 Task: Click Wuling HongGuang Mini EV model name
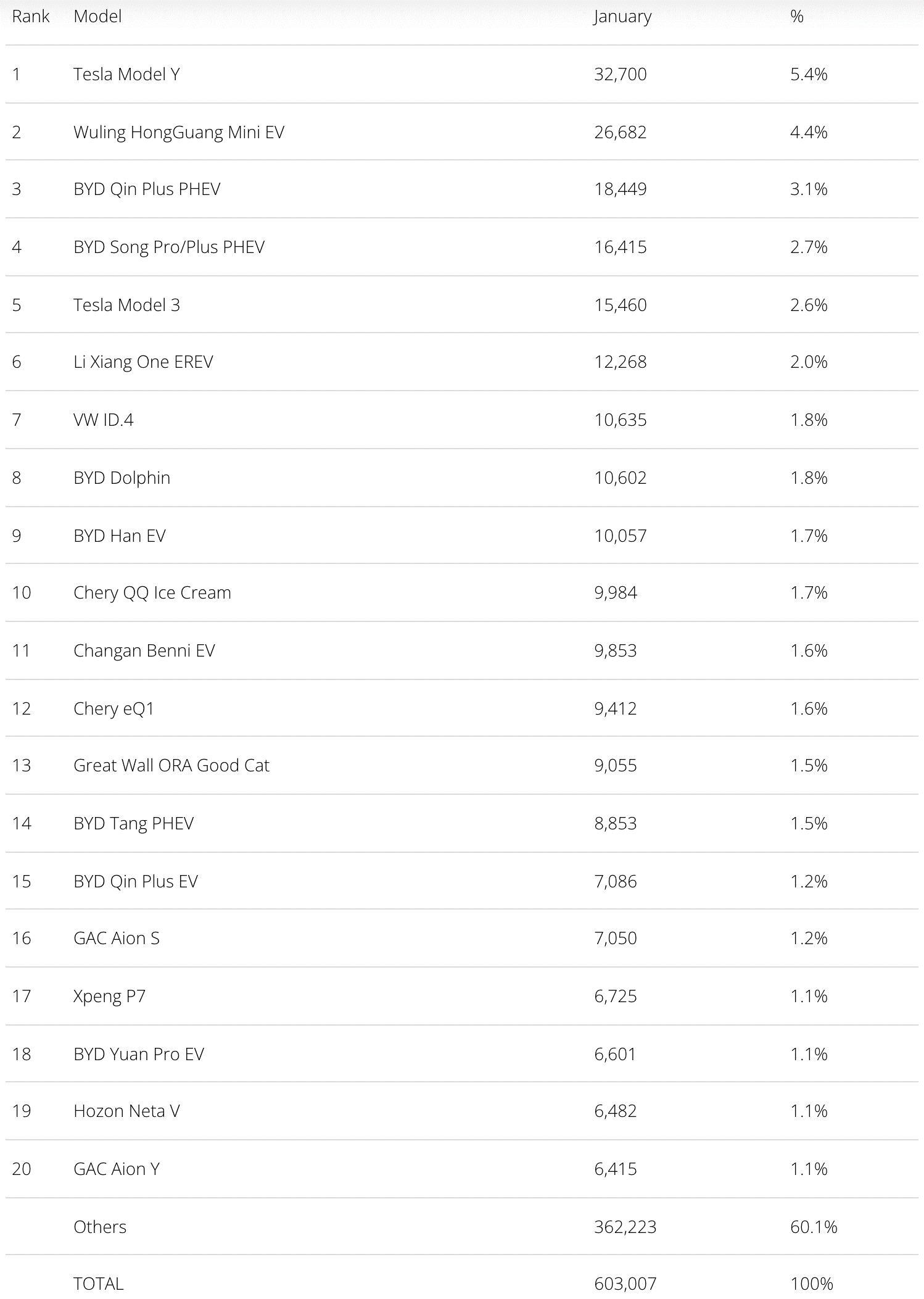pyautogui.click(x=179, y=132)
